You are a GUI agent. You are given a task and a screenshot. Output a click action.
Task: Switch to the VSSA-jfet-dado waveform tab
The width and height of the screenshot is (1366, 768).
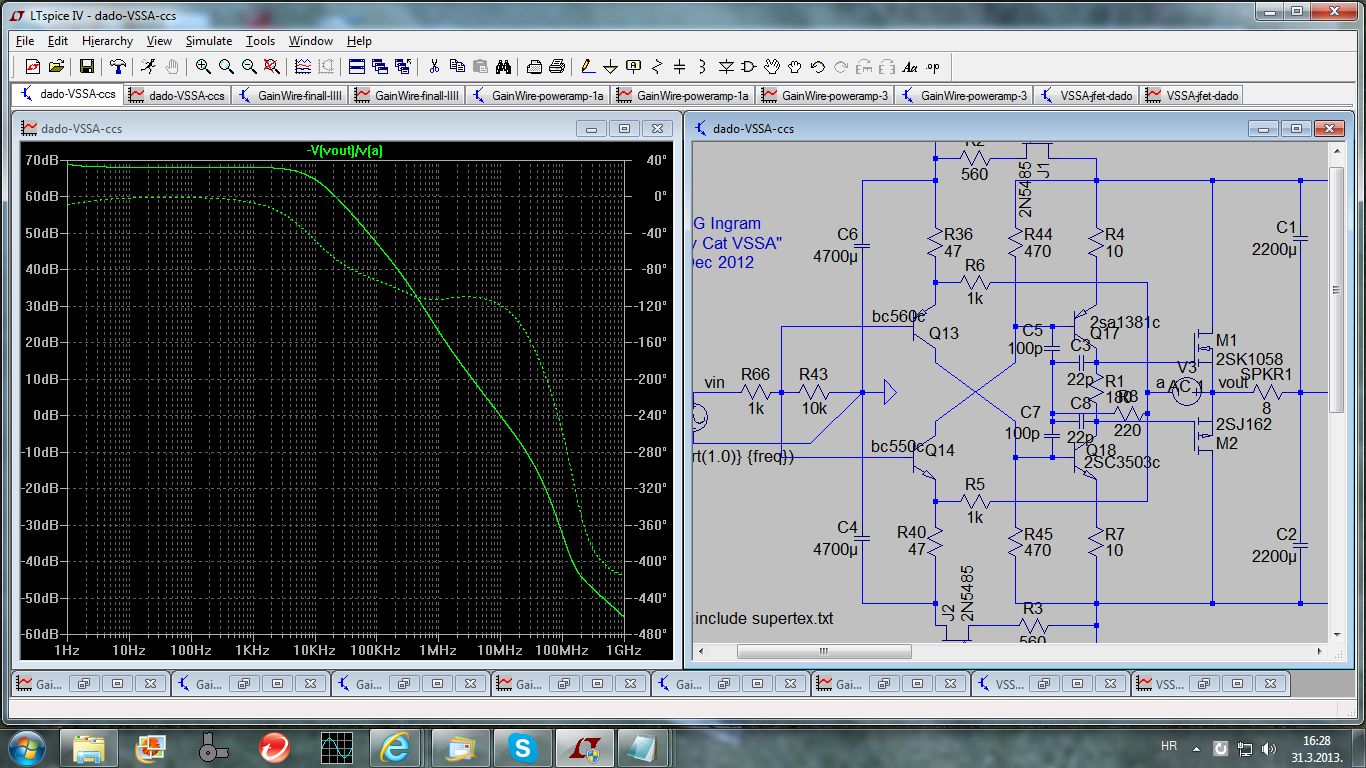coord(1191,96)
